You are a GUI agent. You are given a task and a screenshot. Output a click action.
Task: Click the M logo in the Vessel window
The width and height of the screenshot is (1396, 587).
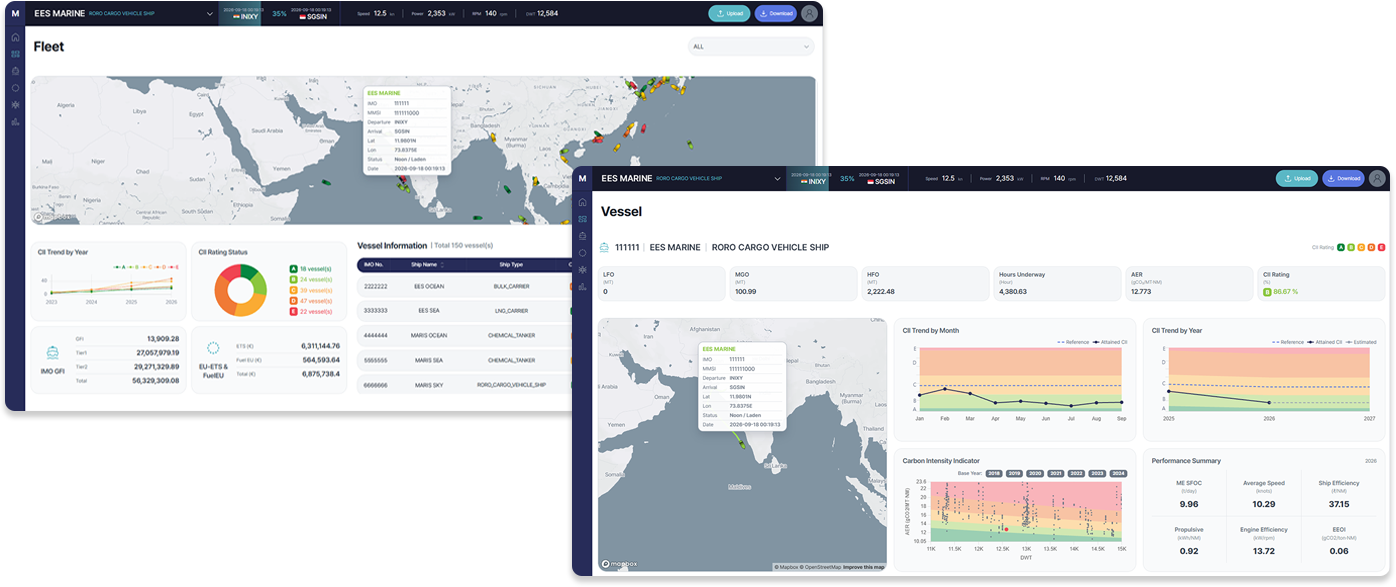coord(582,179)
